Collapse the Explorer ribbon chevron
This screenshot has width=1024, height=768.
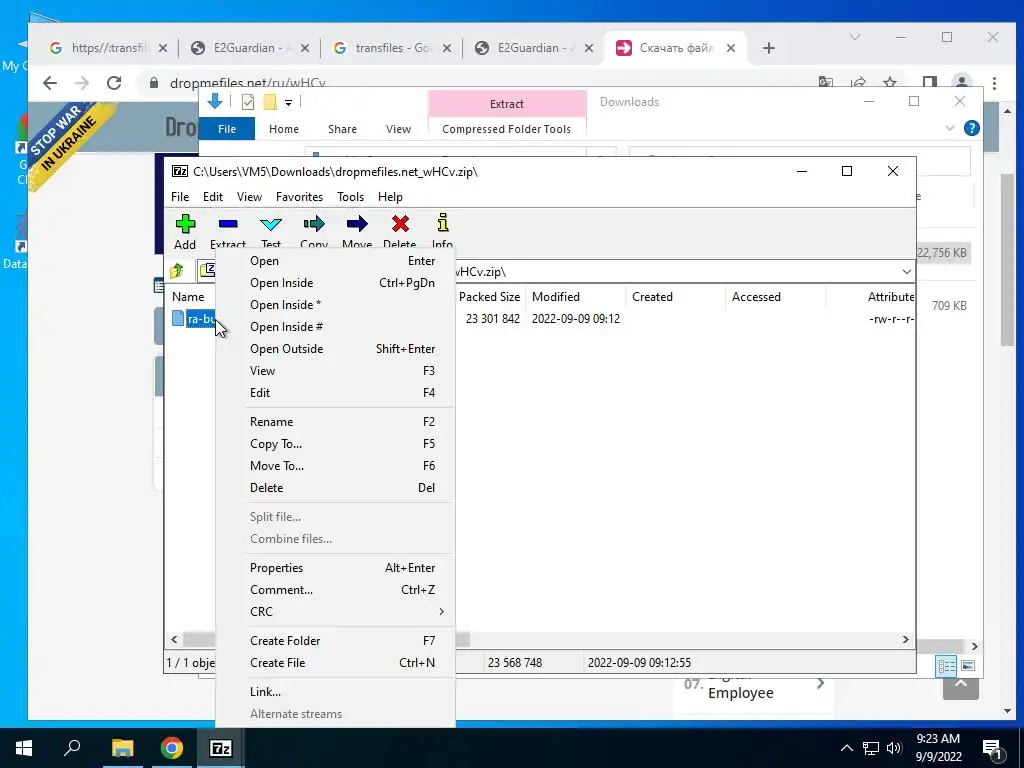pos(950,128)
